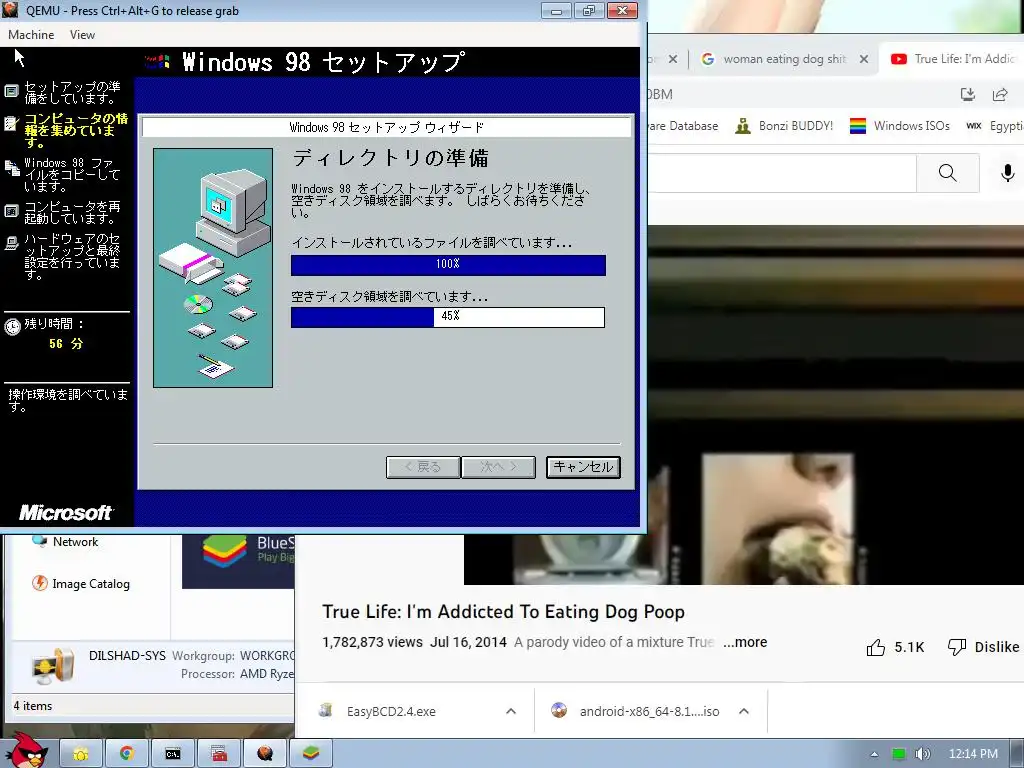Click the video title 'True Life: I'm Addicted To Eating Dog Poop'
1024x768 pixels.
(x=504, y=612)
